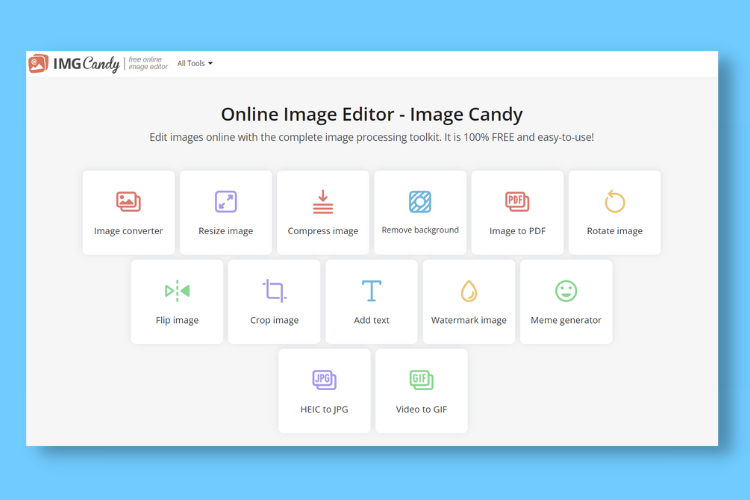The width and height of the screenshot is (750, 500).
Task: Click the IMG Candy wordmark text
Action: (x=86, y=64)
